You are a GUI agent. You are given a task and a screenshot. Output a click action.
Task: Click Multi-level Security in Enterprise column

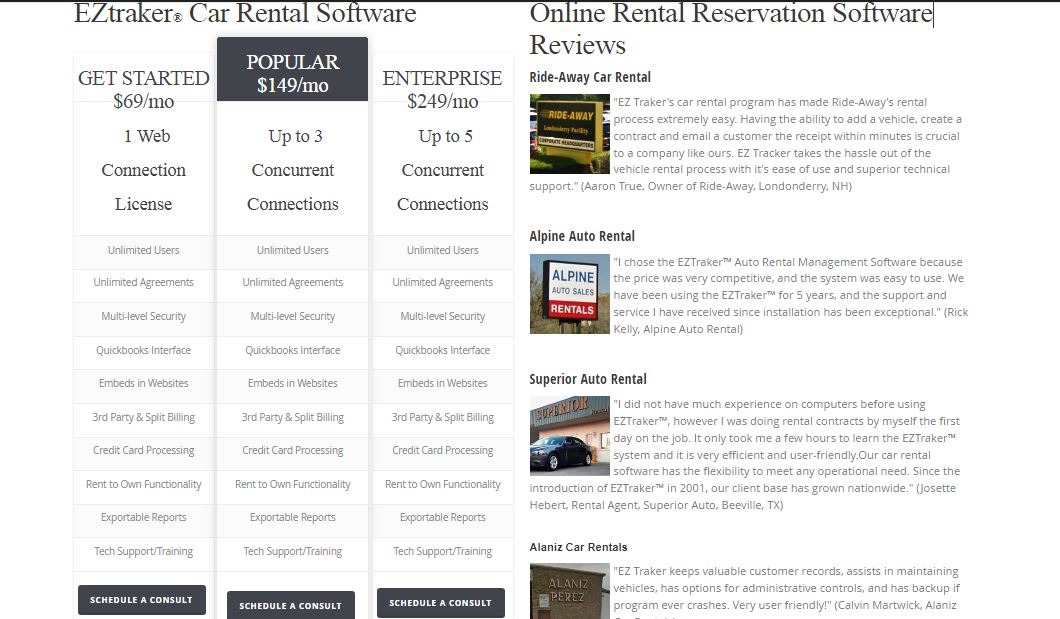[x=443, y=316]
